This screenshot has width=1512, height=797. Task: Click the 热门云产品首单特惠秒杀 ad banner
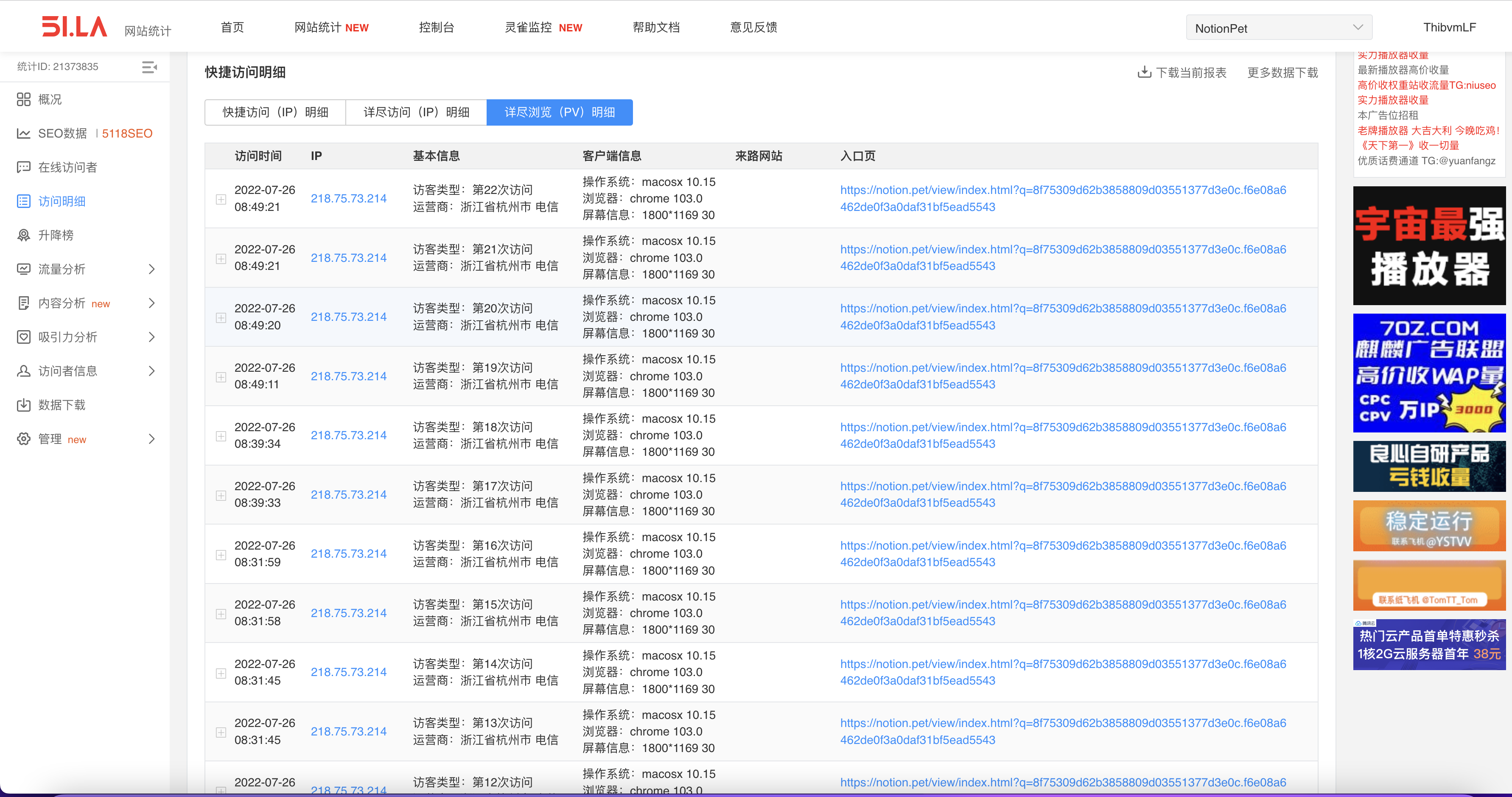click(1429, 644)
